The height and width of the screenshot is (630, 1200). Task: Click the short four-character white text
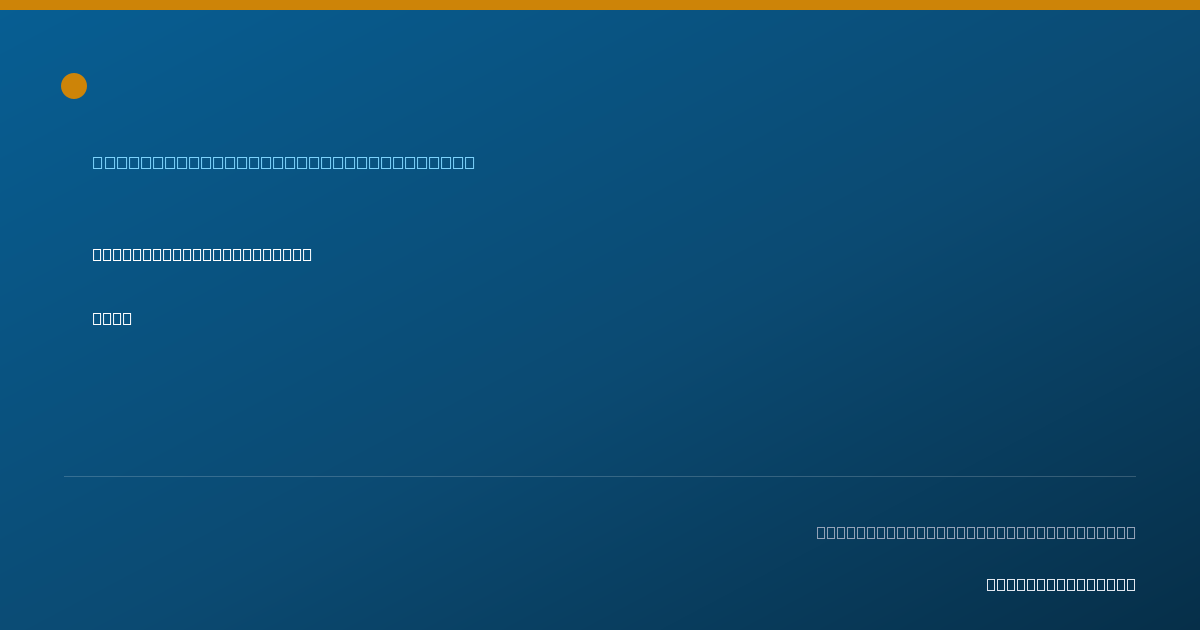click(x=112, y=318)
